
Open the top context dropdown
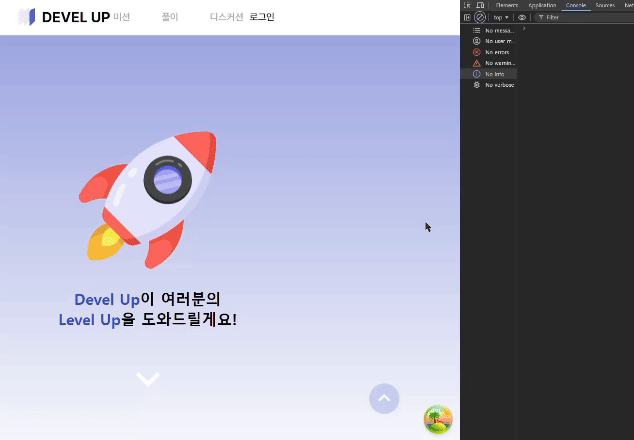tap(501, 17)
